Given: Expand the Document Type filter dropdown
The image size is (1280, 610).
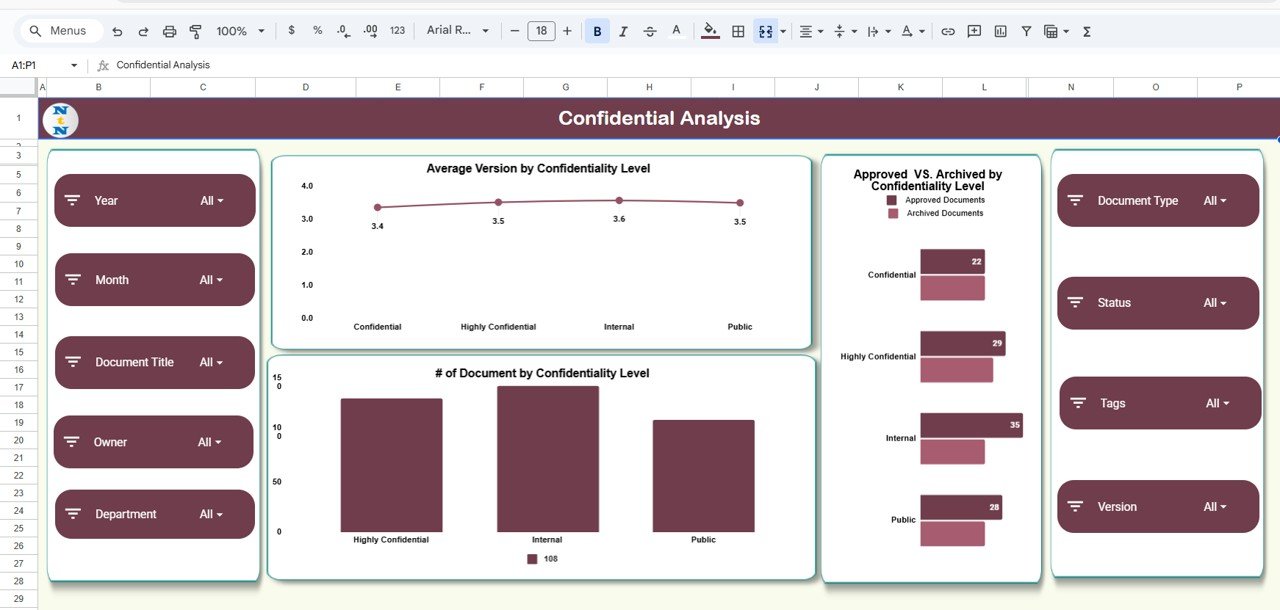Looking at the screenshot, I should coord(1216,200).
